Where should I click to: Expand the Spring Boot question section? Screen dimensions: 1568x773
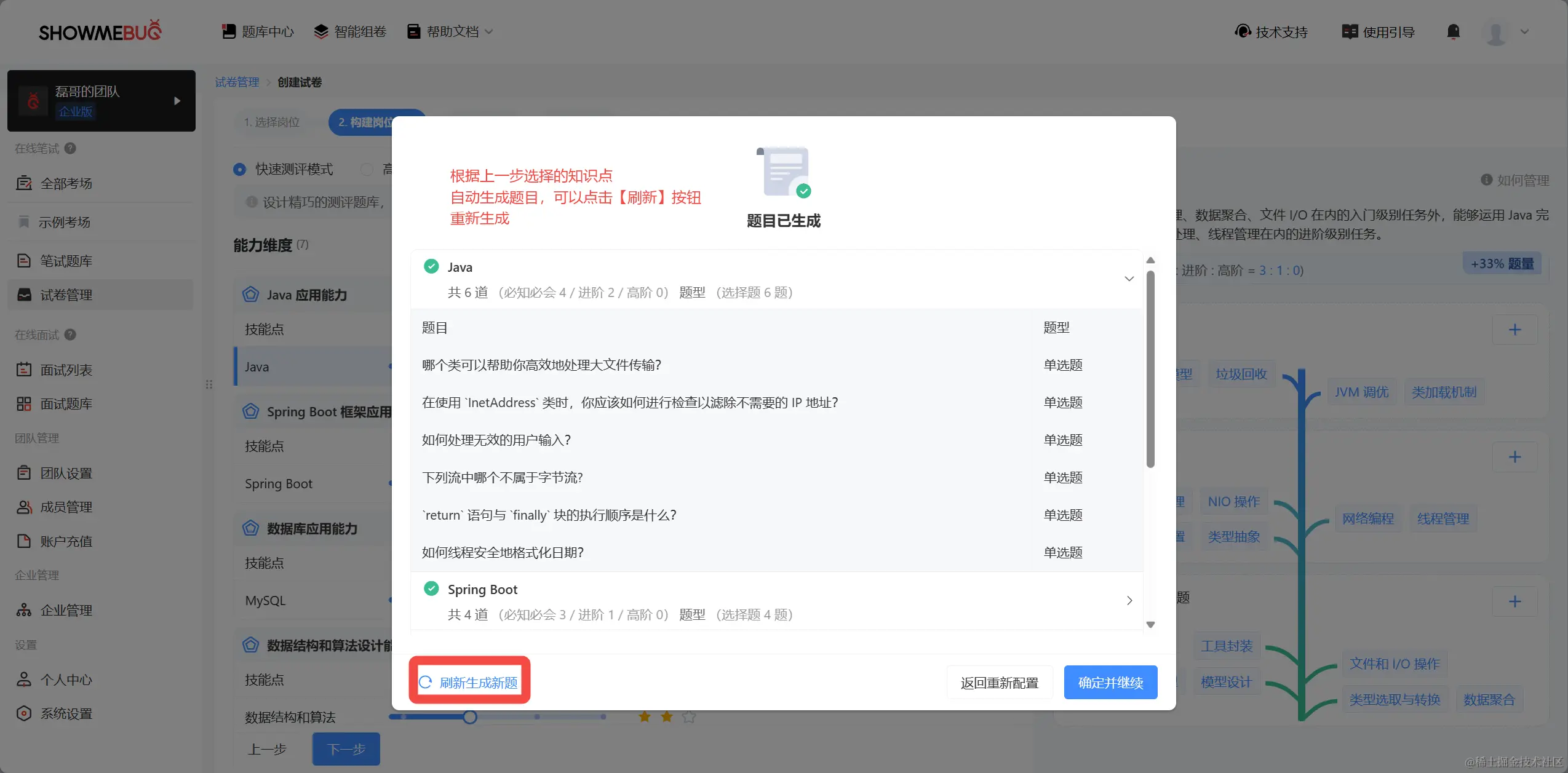(1129, 600)
